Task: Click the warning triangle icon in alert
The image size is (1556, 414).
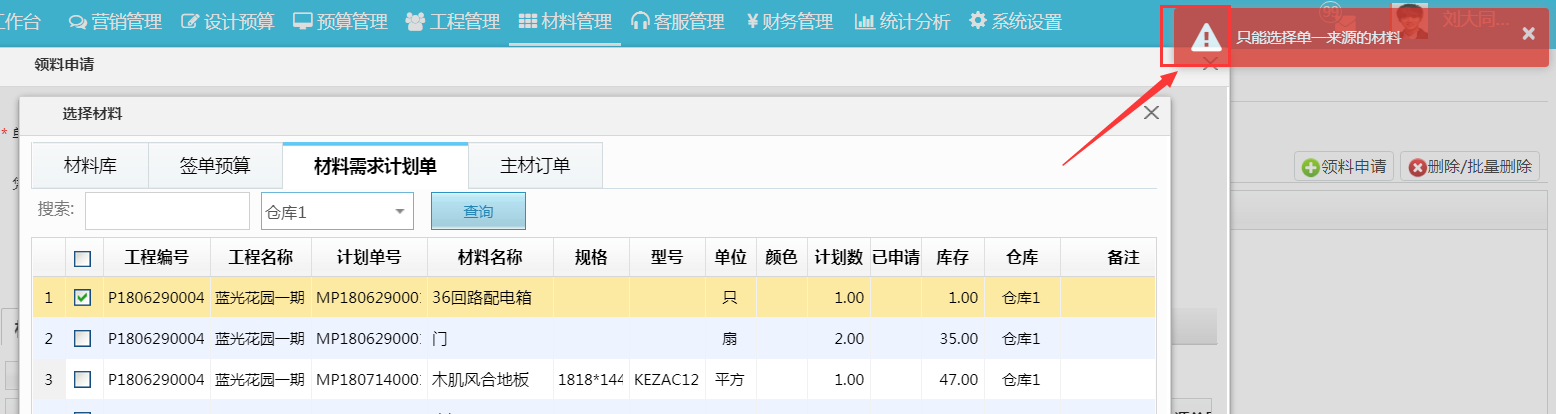Action: pos(1206,38)
